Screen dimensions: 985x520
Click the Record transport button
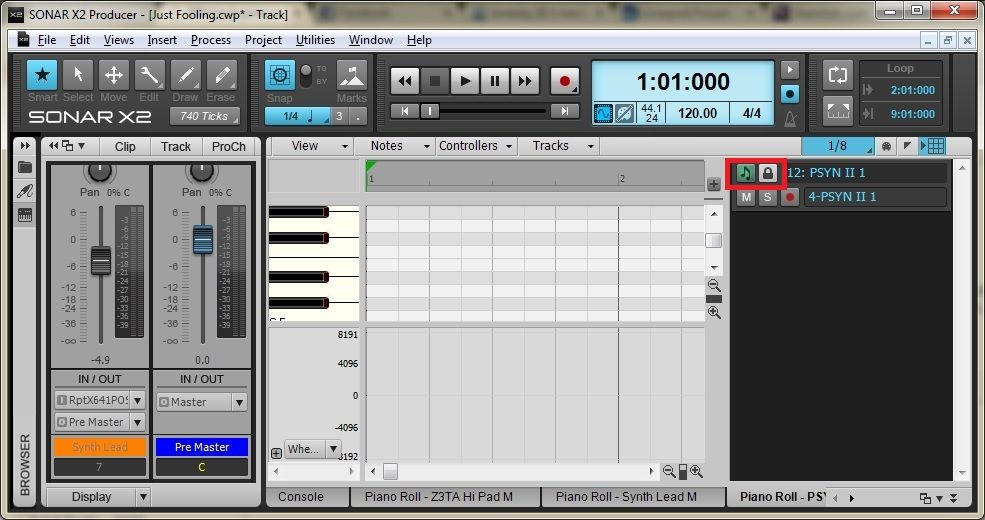pos(565,81)
